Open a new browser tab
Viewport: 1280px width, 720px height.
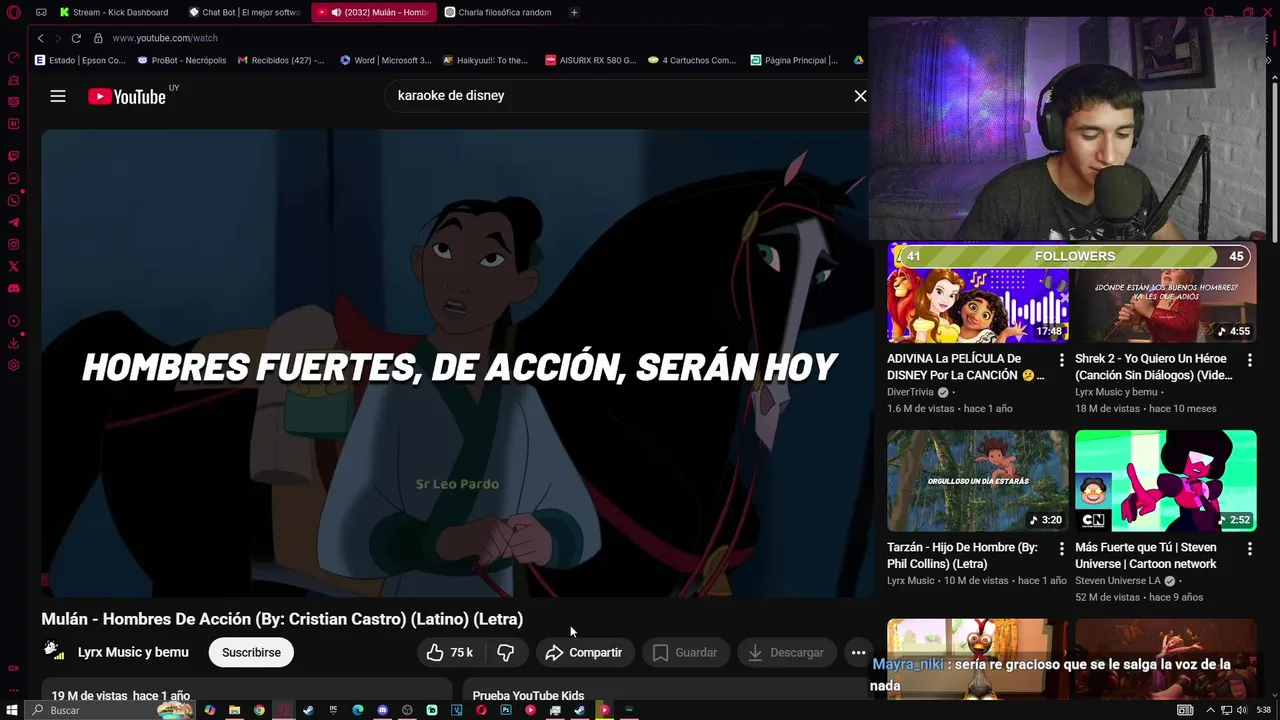[574, 12]
